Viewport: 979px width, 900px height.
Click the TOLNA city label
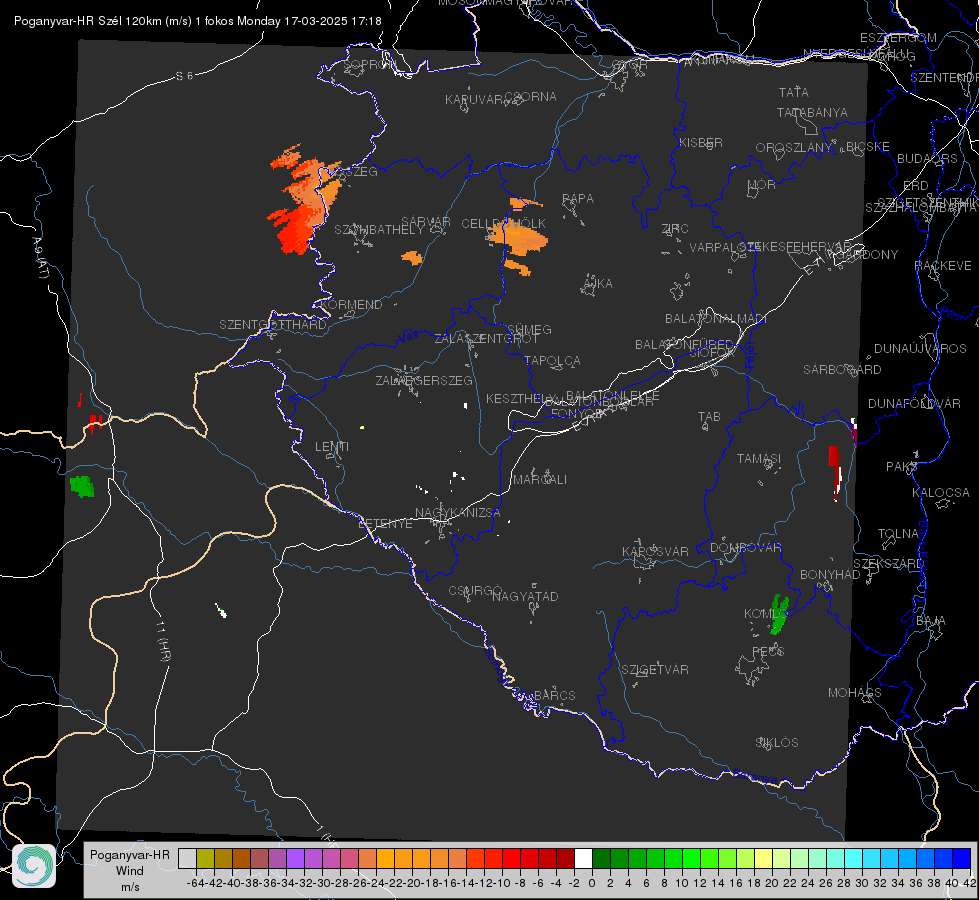click(x=898, y=534)
